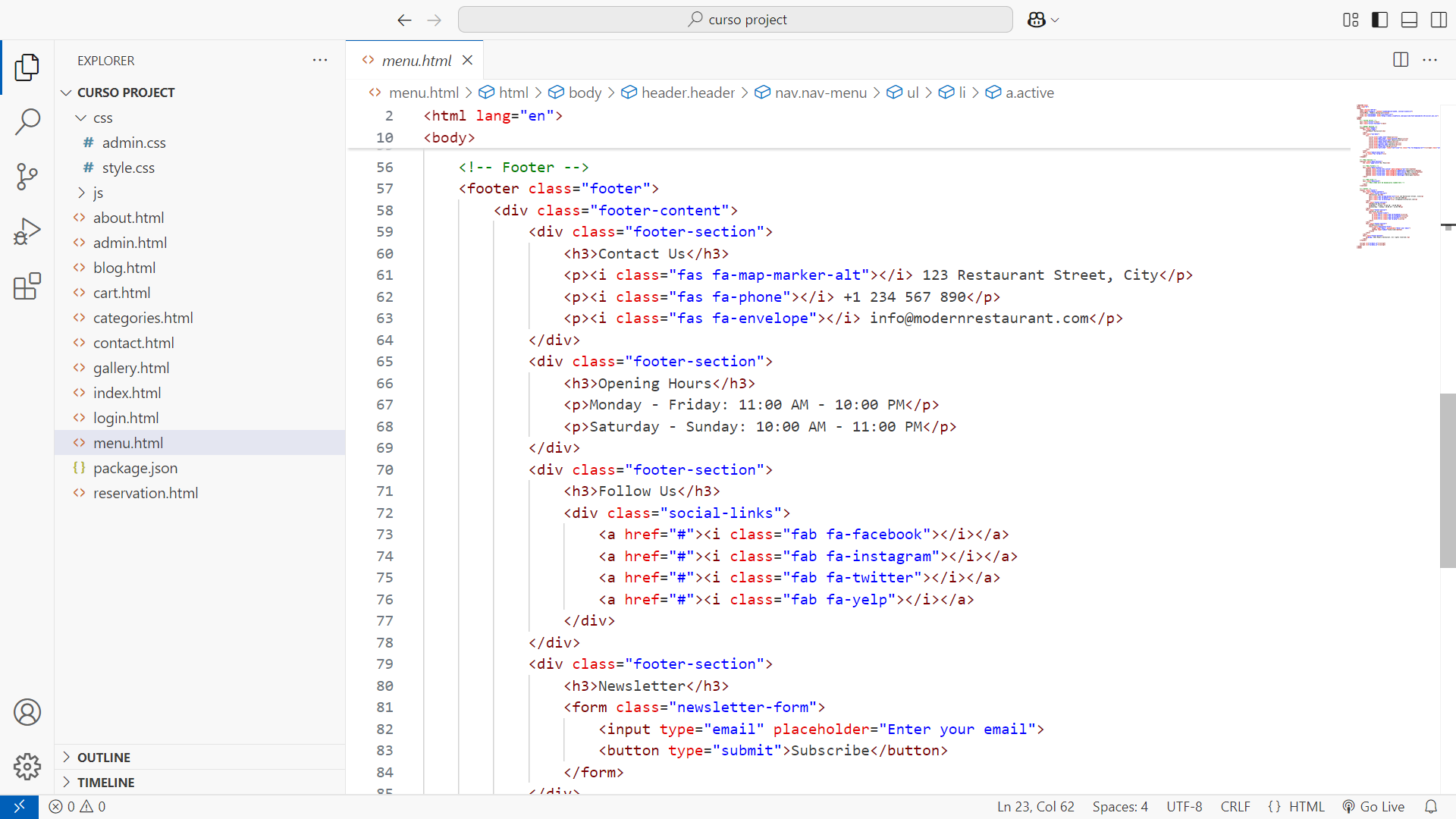Open style.css file

pyautogui.click(x=200, y=168)
